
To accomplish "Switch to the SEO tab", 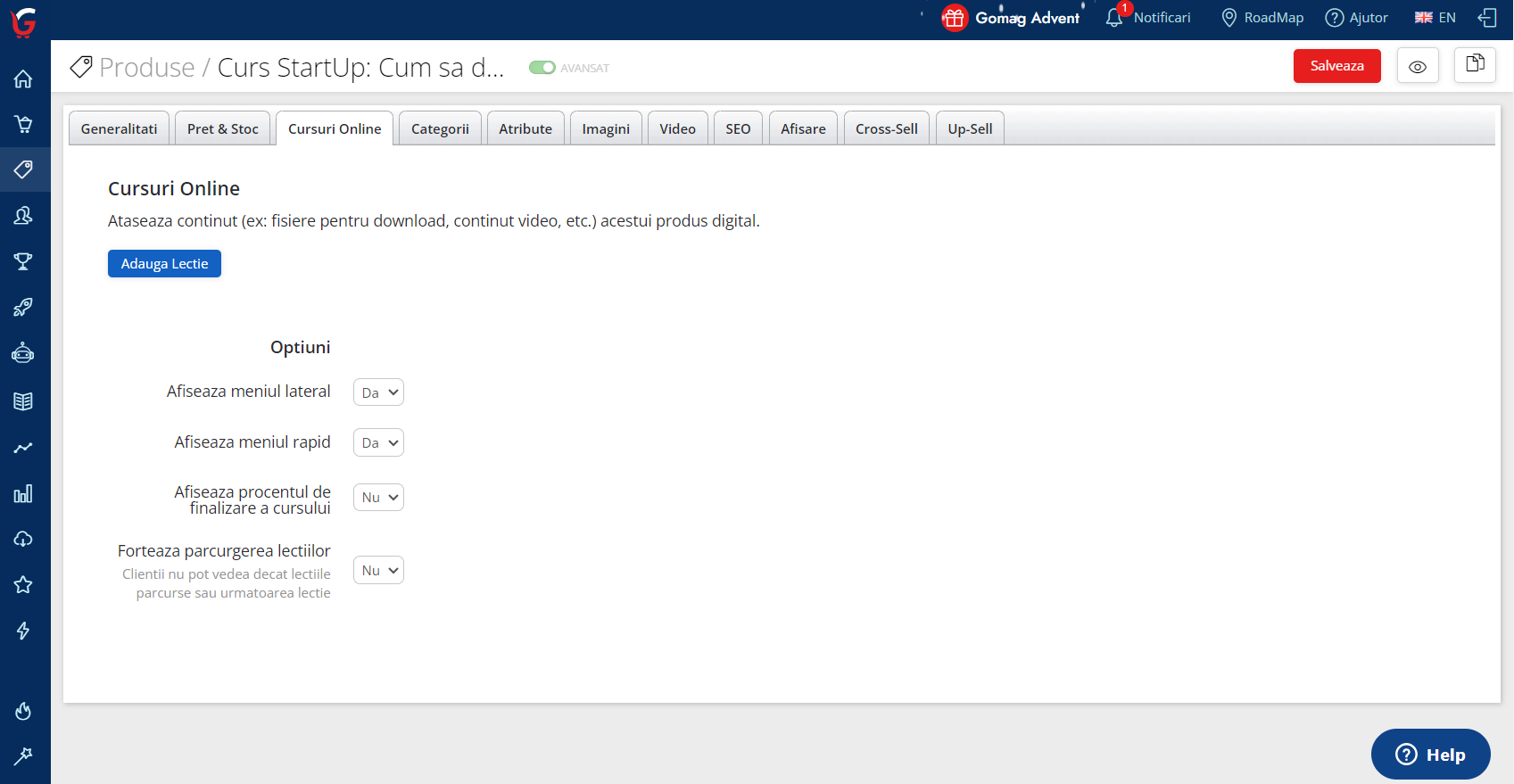I will (x=738, y=128).
